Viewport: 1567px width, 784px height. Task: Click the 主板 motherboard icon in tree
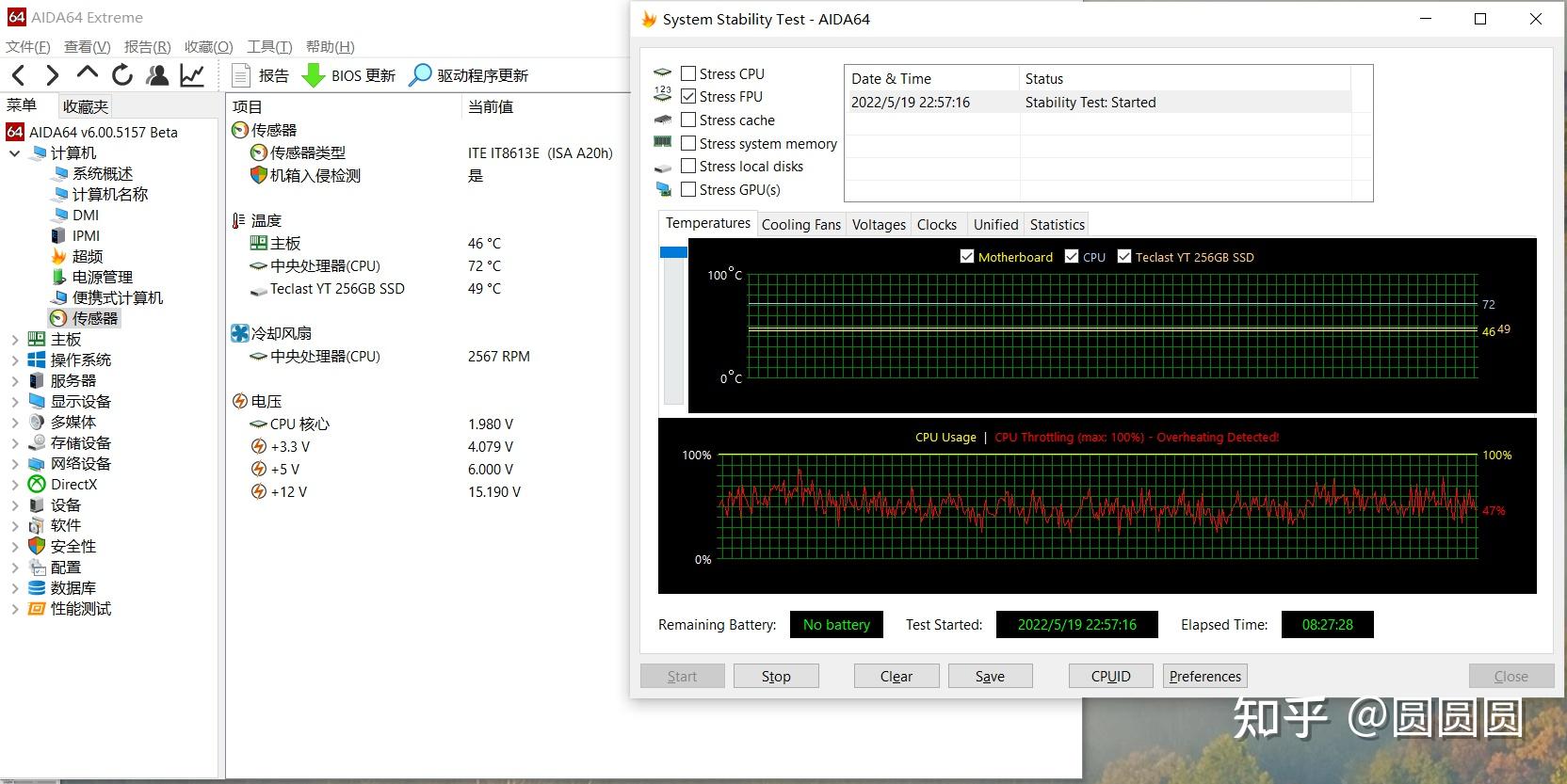click(x=37, y=339)
